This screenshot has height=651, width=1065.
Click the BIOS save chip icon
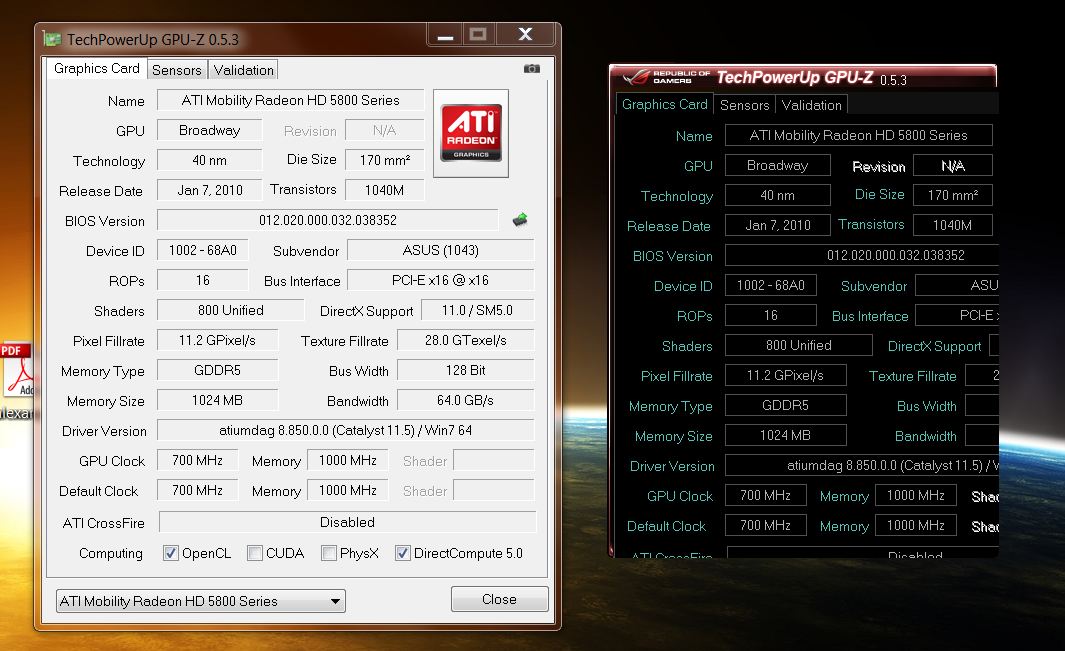point(520,219)
